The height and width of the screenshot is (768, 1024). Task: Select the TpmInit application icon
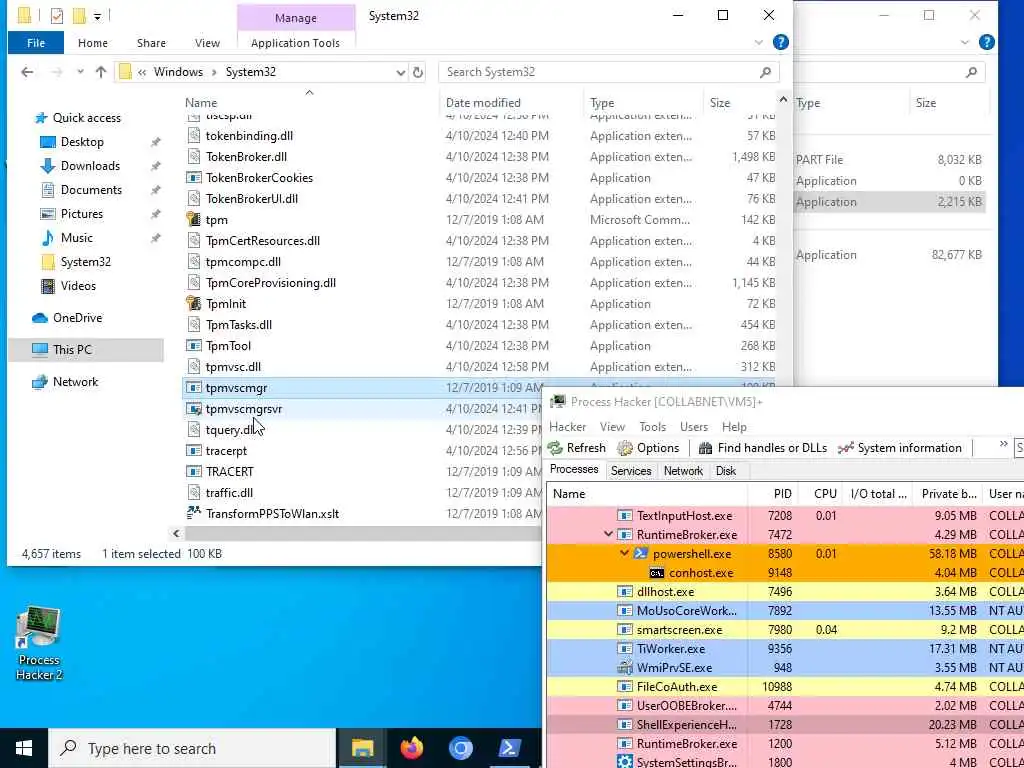tap(193, 304)
